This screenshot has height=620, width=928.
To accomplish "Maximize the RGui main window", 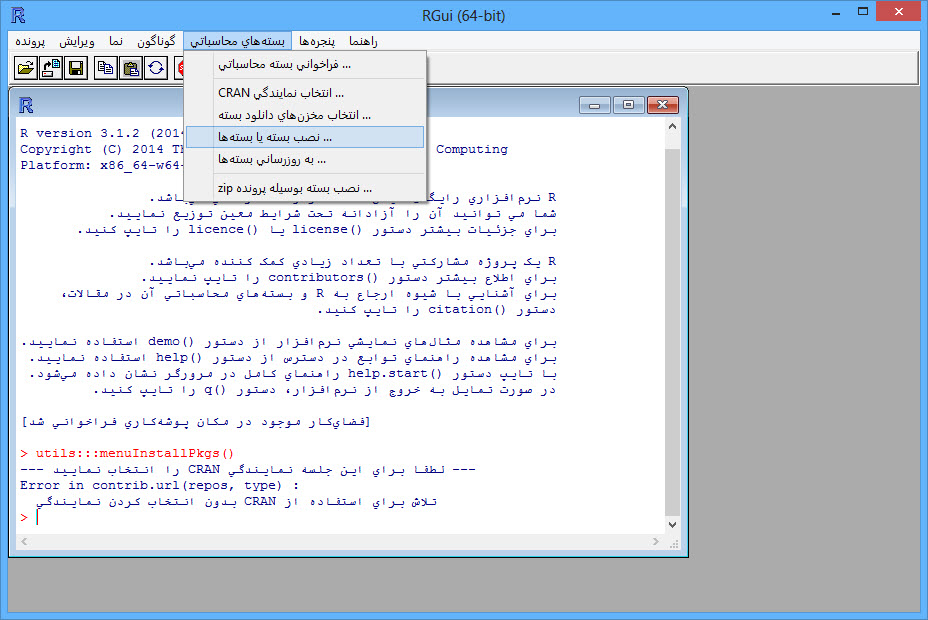I will pyautogui.click(x=863, y=12).
